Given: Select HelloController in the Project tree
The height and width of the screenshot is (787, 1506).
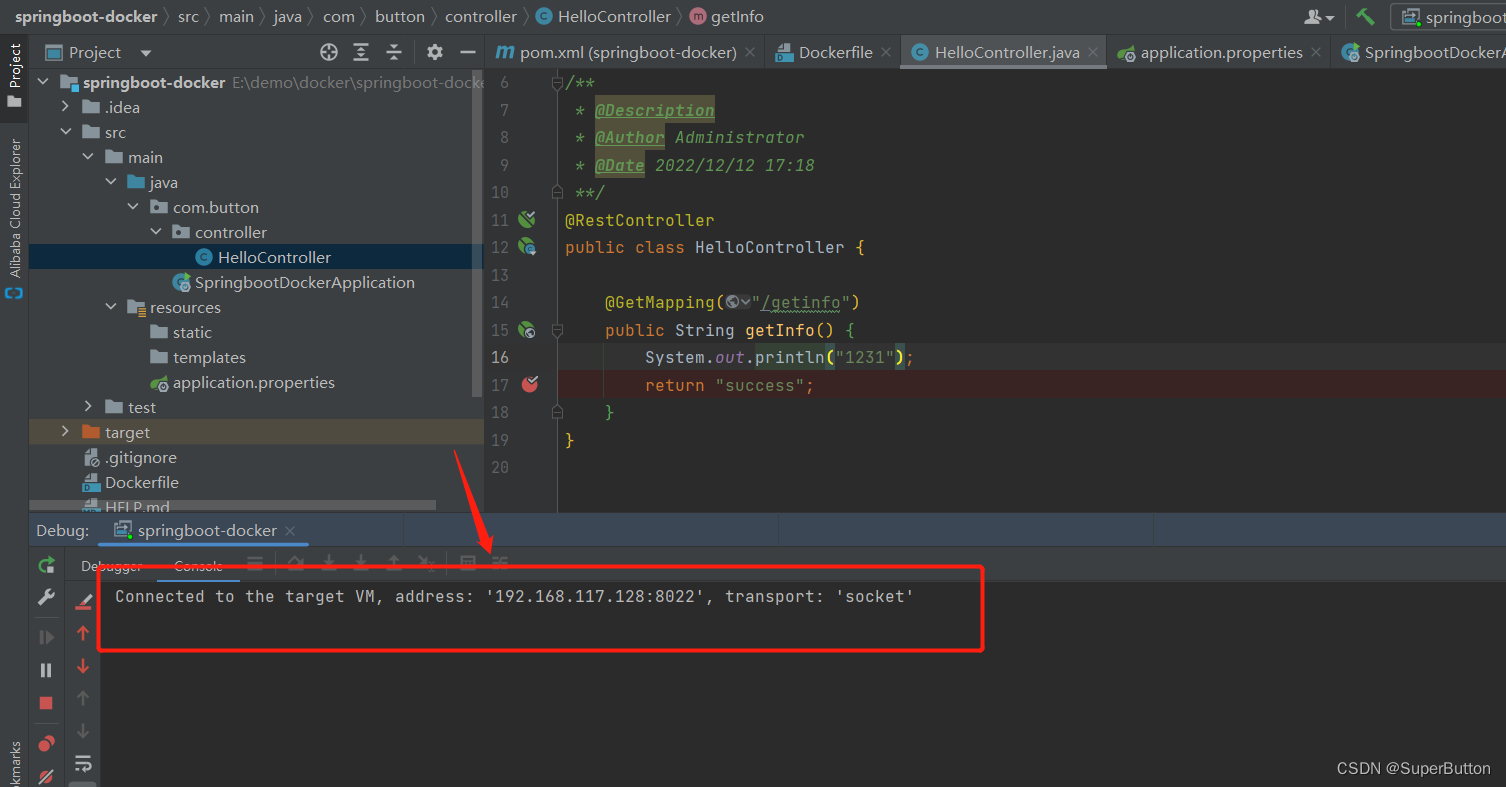Looking at the screenshot, I should (x=256, y=257).
